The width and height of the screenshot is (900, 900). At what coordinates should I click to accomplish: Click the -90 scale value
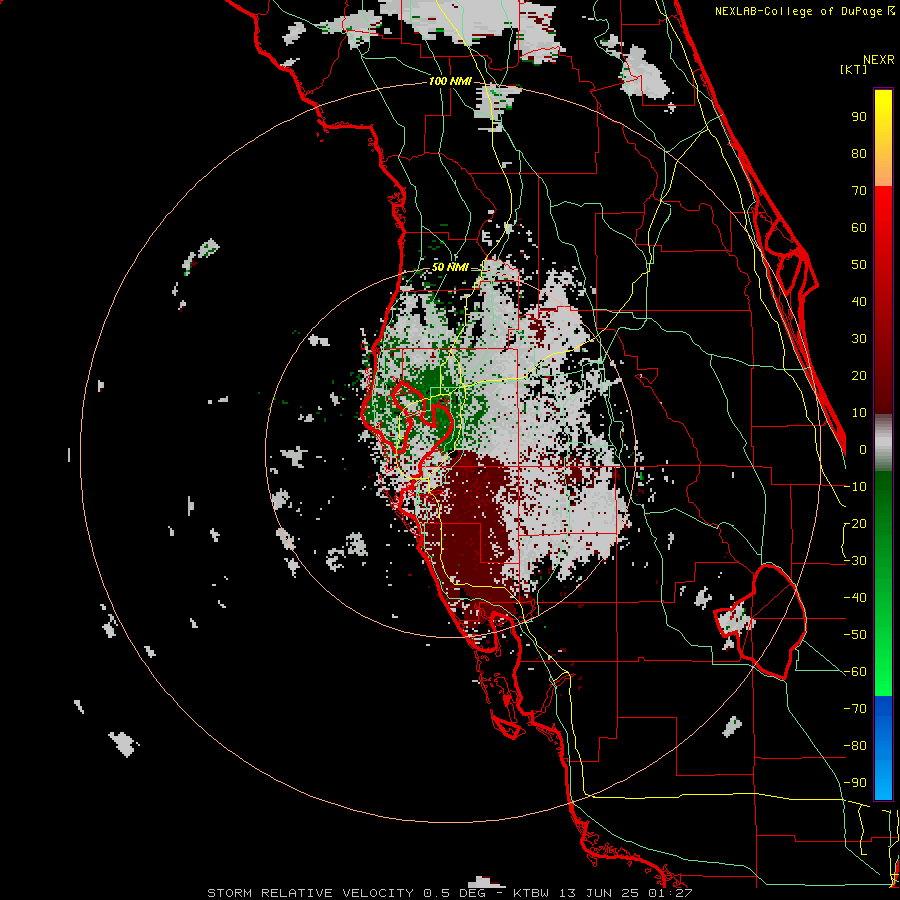pos(855,783)
